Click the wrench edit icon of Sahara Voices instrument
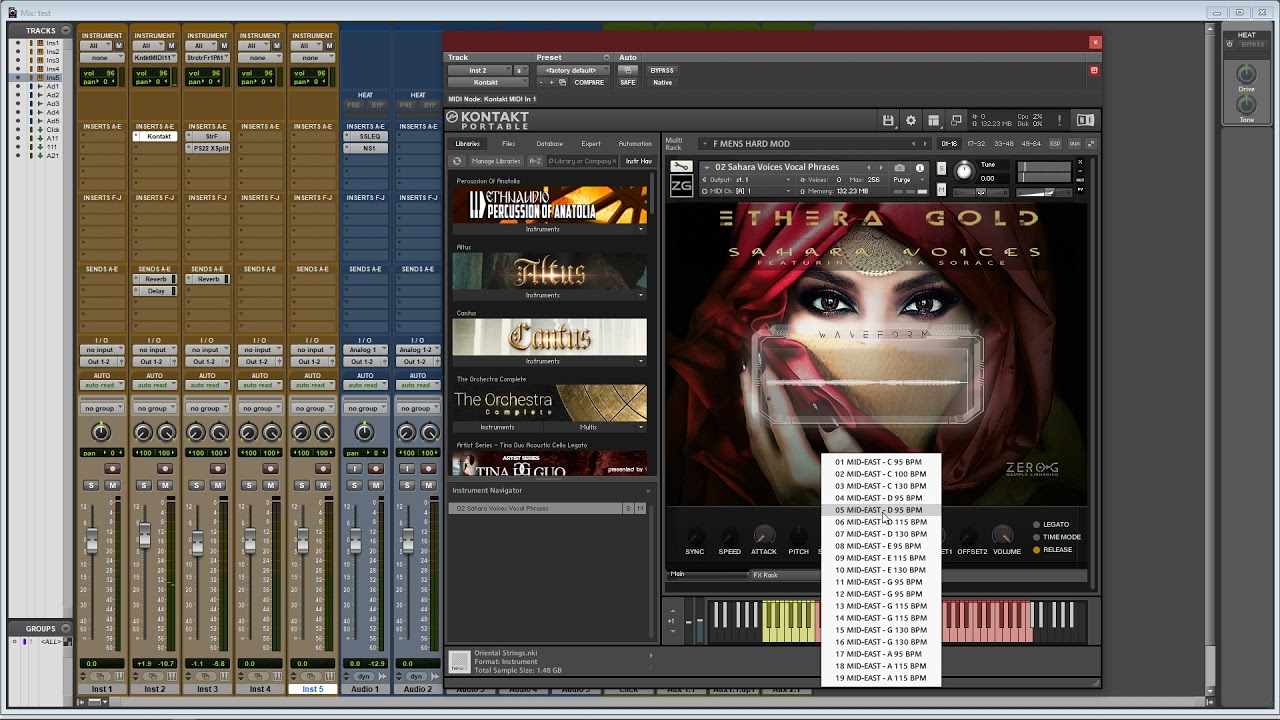This screenshot has width=1280, height=720. coord(681,167)
